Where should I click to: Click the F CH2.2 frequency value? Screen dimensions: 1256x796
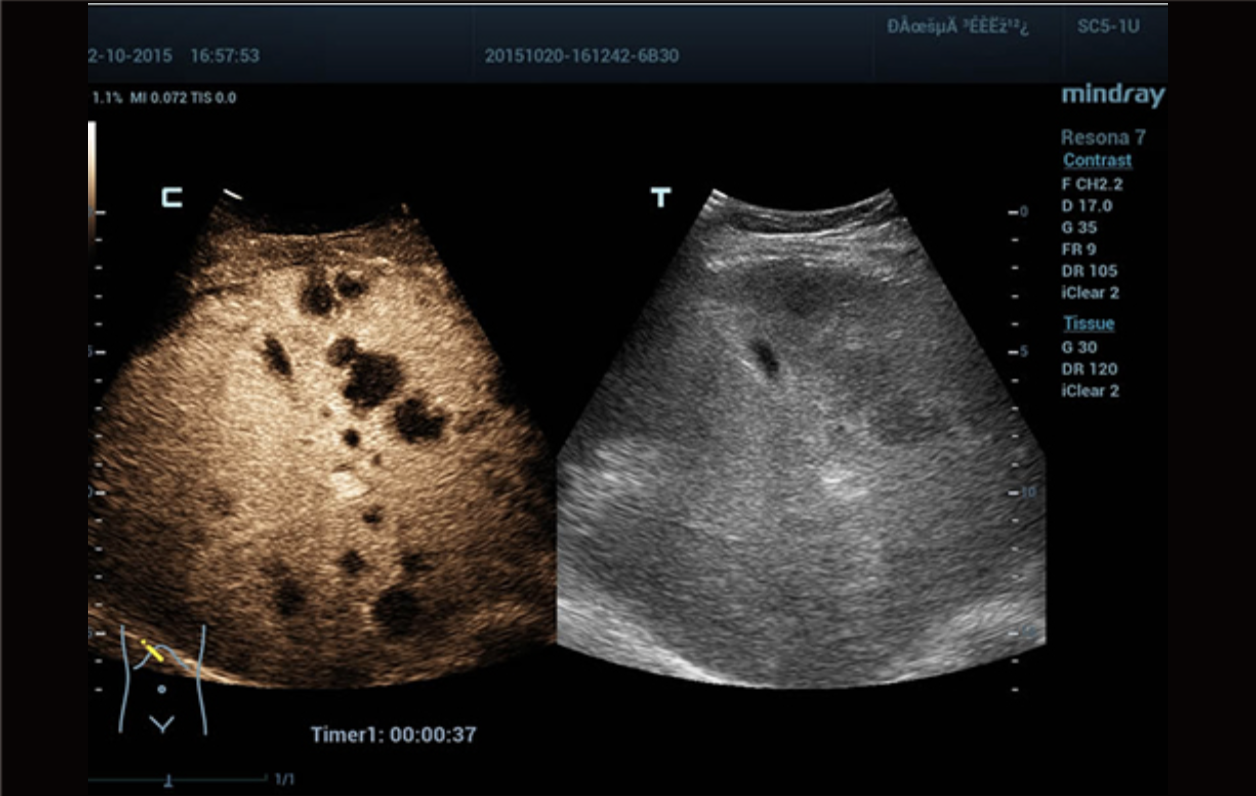point(1092,184)
